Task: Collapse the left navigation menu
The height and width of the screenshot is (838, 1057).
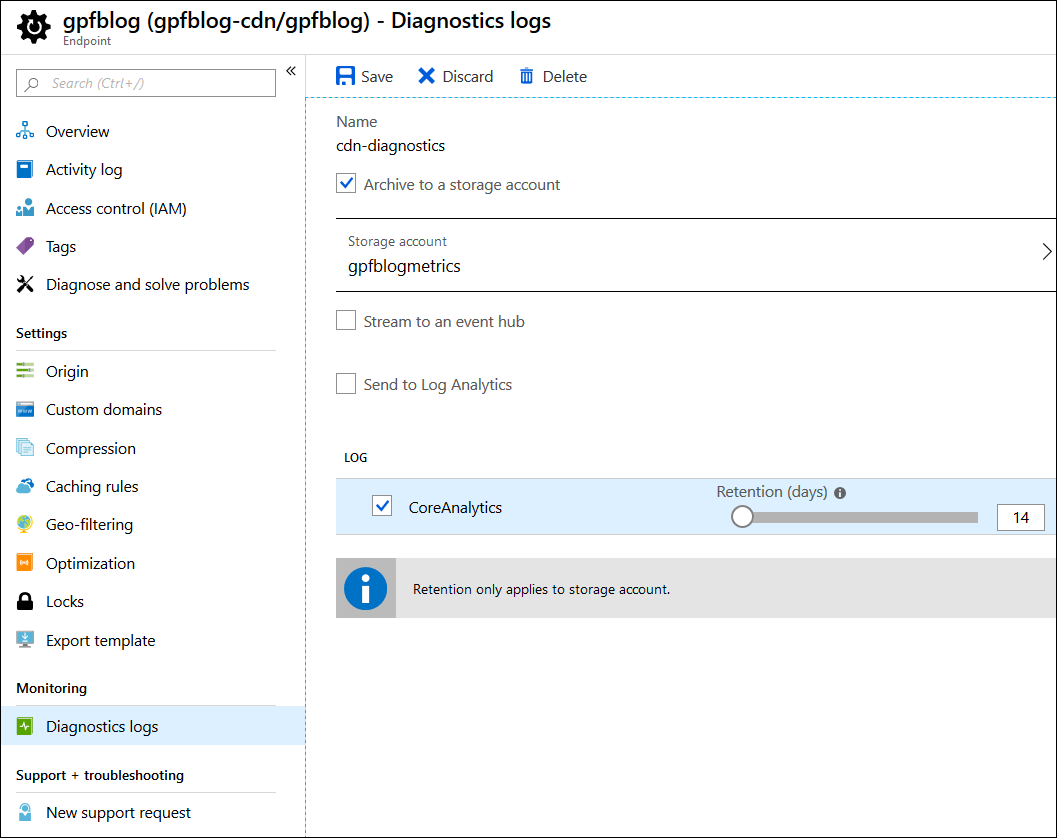Action: tap(291, 71)
